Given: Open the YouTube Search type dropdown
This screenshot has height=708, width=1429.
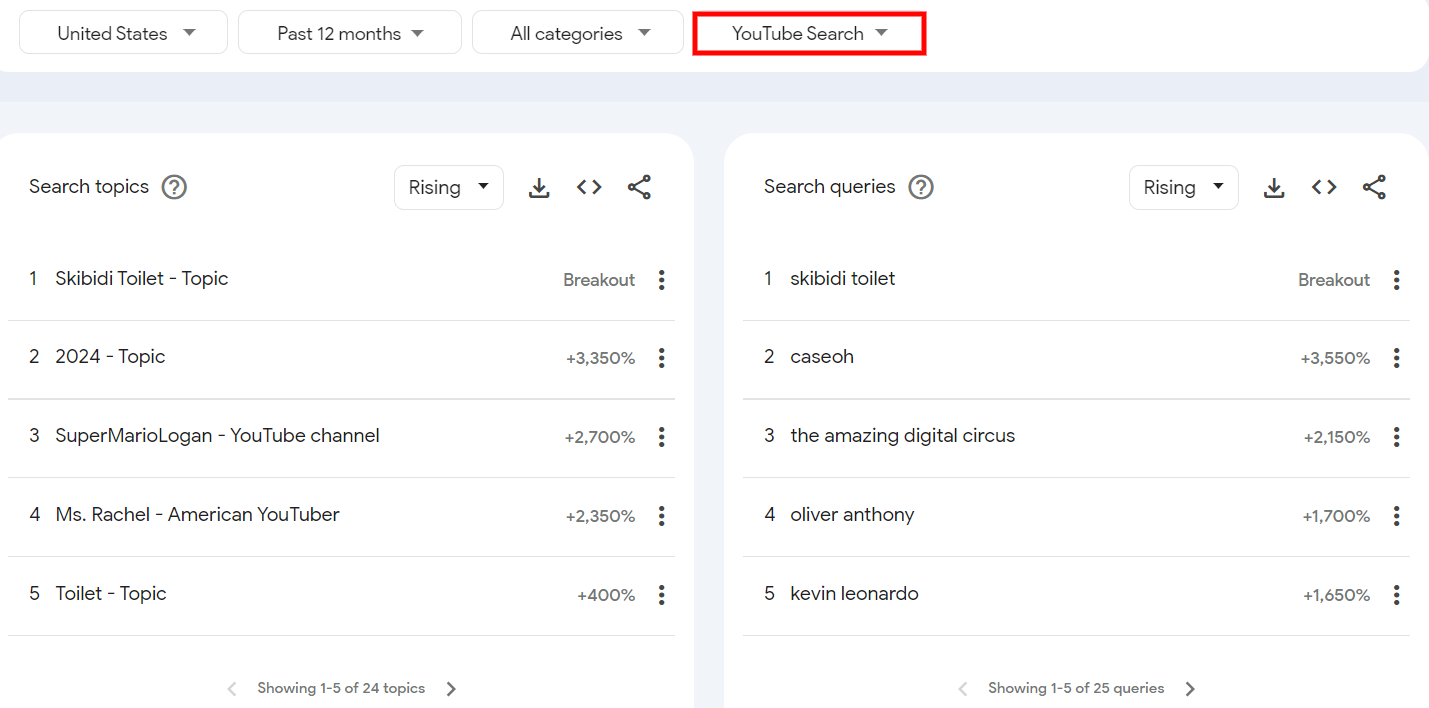Looking at the screenshot, I should (808, 32).
